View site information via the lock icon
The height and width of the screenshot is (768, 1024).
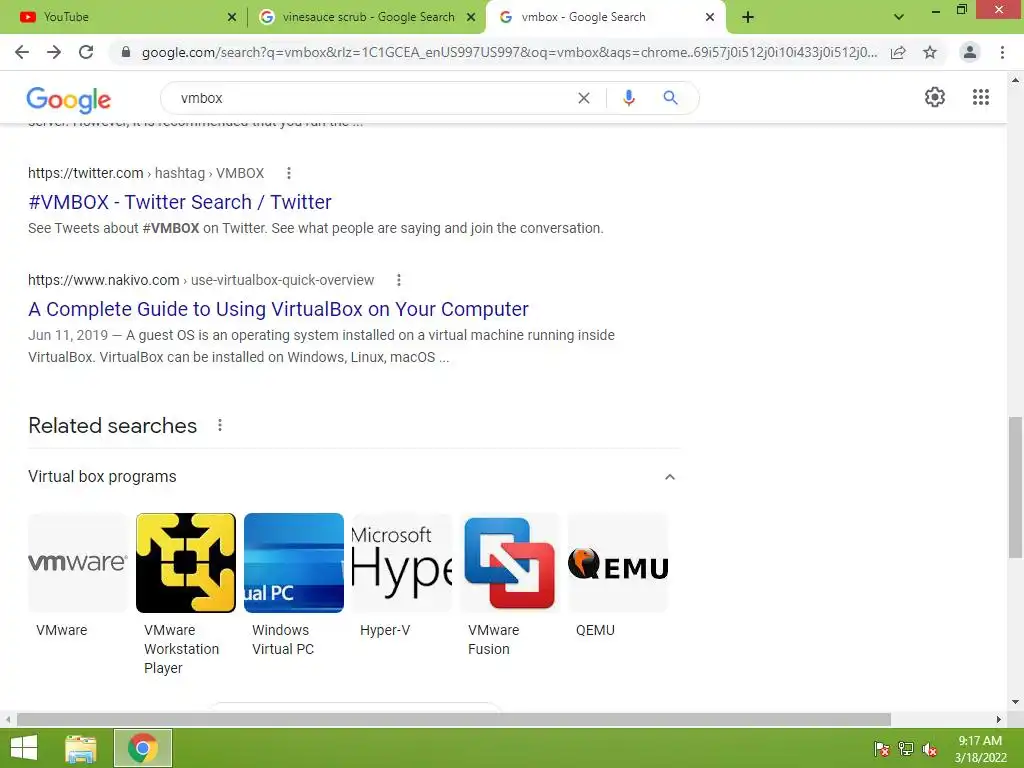click(x=126, y=52)
